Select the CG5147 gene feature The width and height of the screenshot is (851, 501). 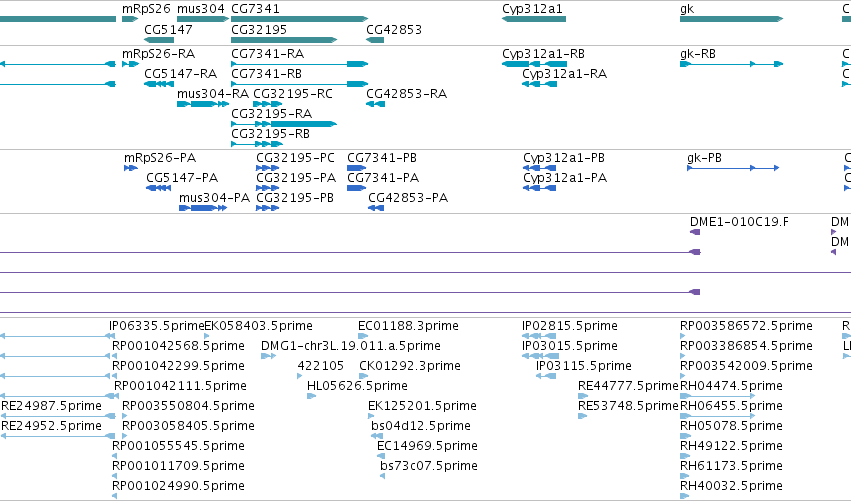(x=159, y=40)
